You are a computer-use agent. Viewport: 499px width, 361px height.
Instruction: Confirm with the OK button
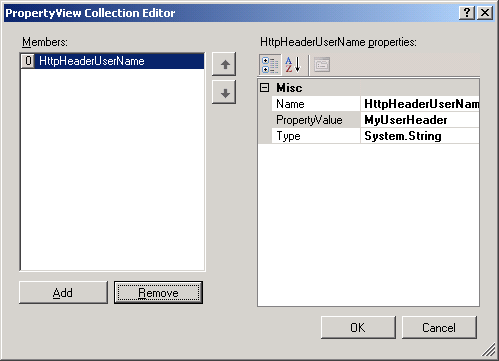click(358, 328)
